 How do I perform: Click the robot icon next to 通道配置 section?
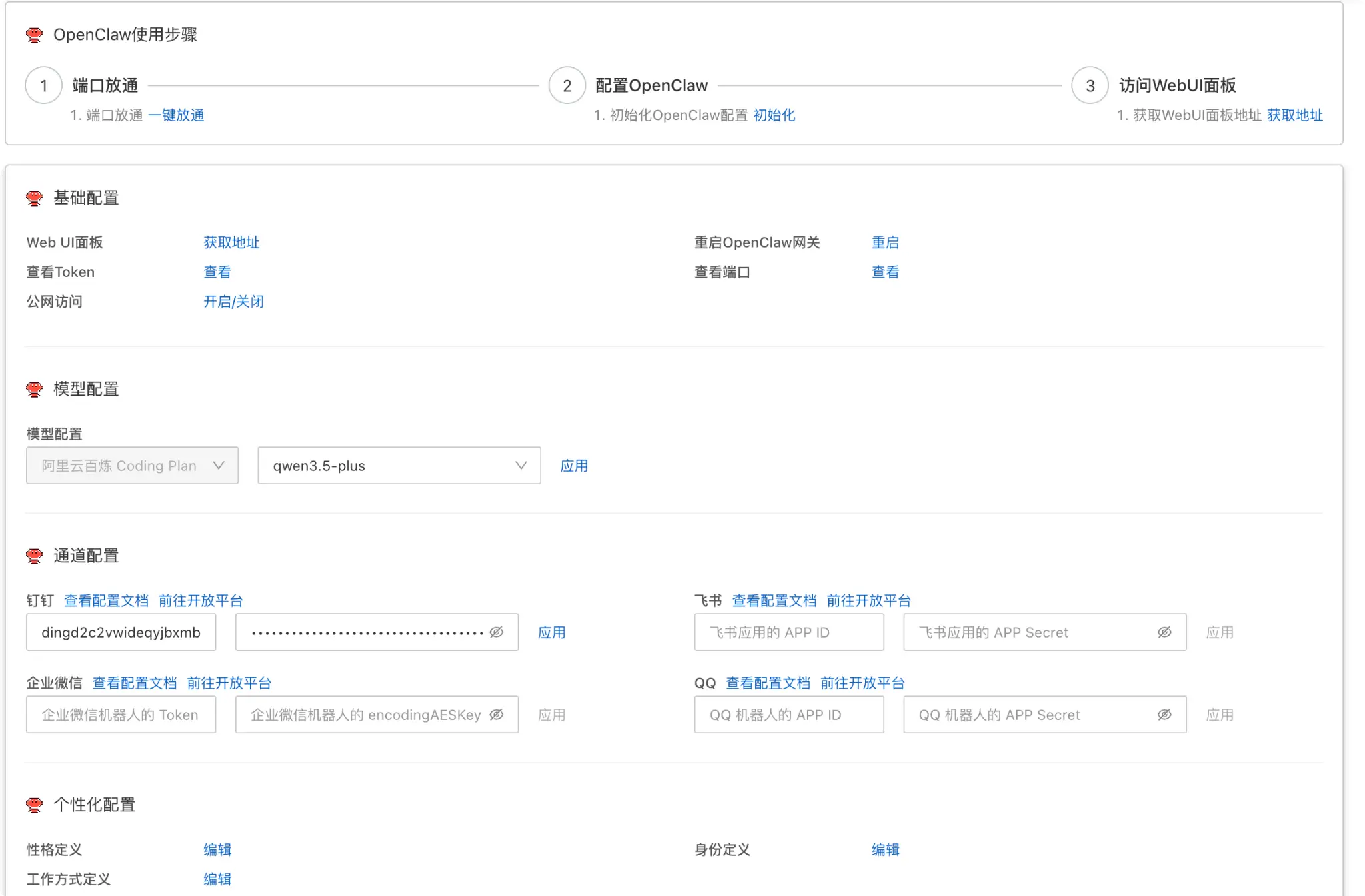[34, 555]
